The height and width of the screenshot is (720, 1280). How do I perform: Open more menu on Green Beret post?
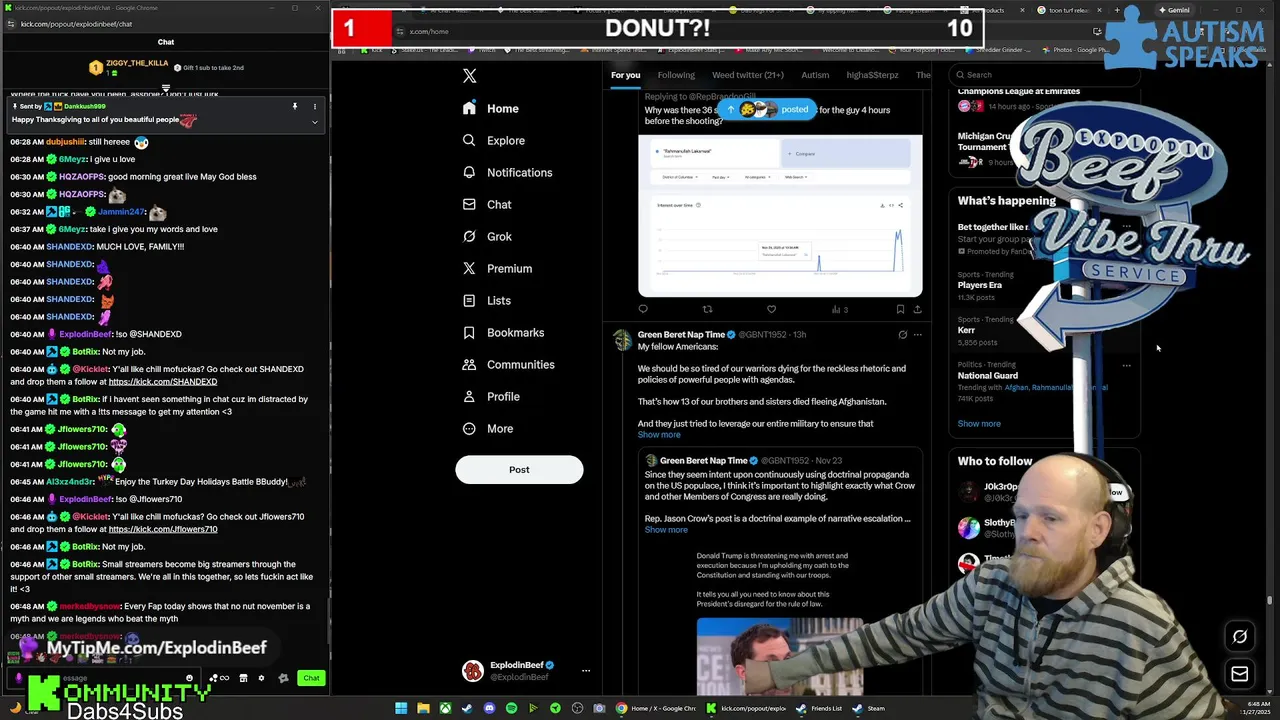(x=917, y=334)
